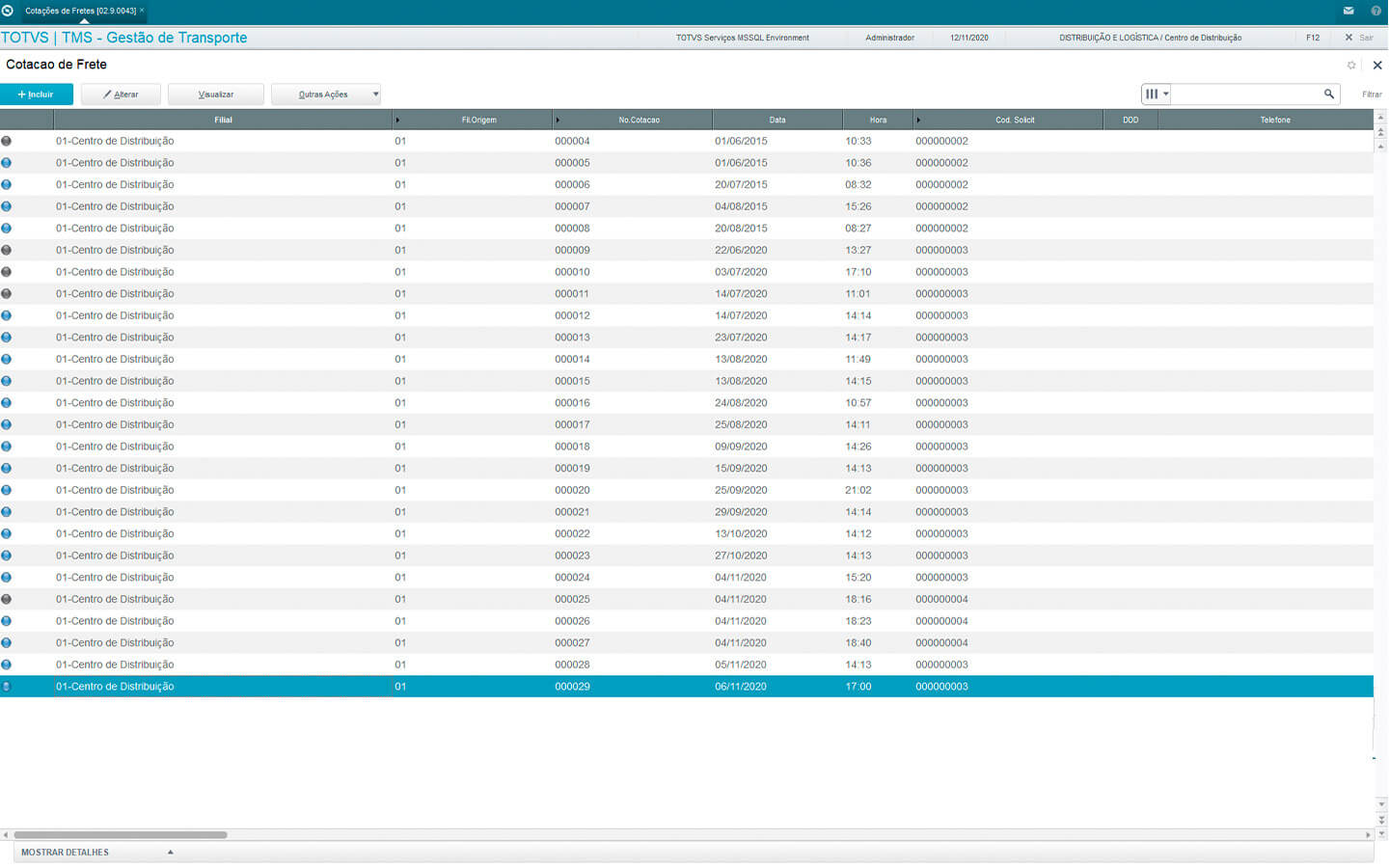Click the TOTVS logo icon

click(x=8, y=11)
